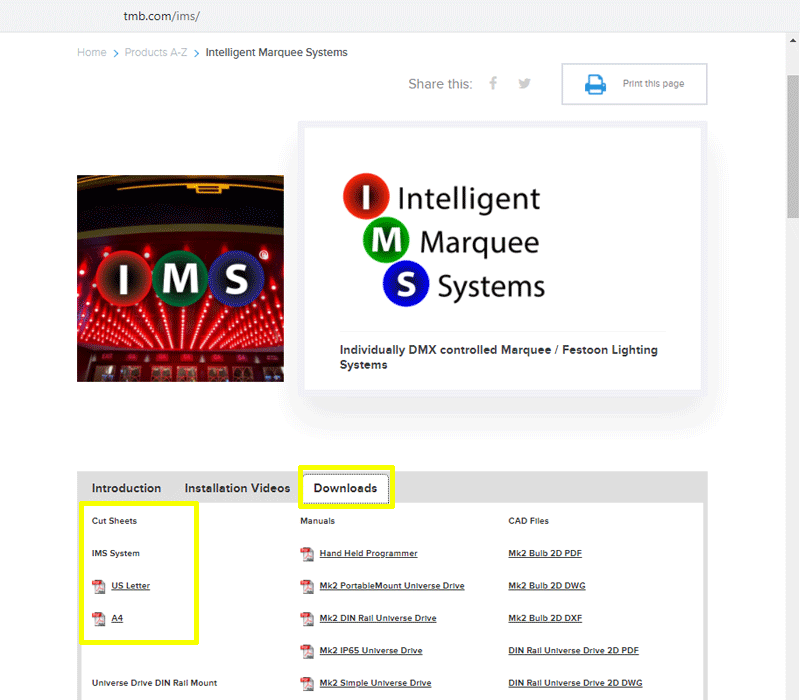Click the printer icon
Image resolution: width=800 pixels, height=700 pixels.
tap(595, 84)
